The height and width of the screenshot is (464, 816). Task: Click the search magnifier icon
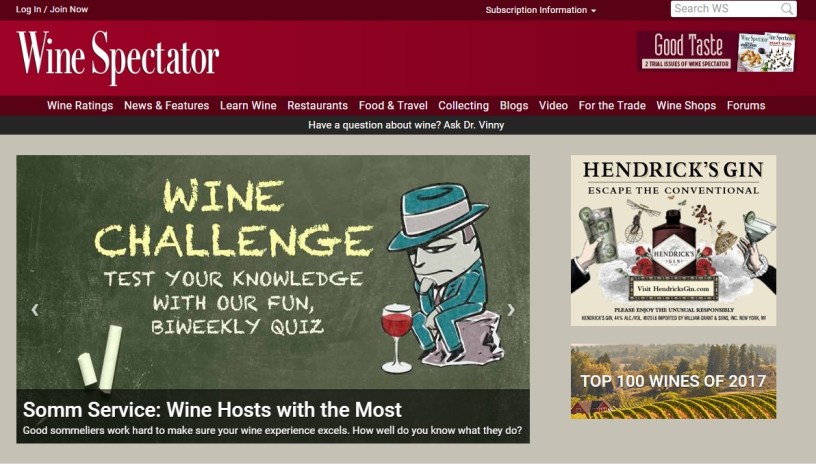click(787, 9)
